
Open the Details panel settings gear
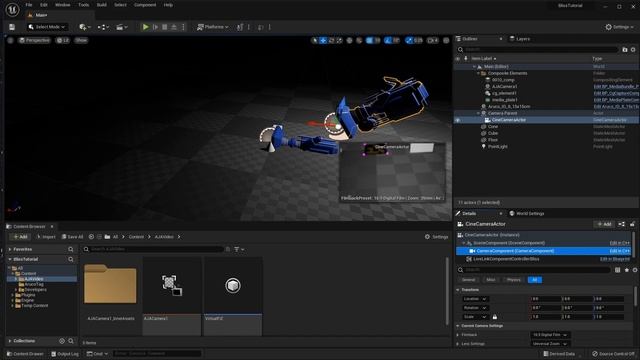pos(635,270)
